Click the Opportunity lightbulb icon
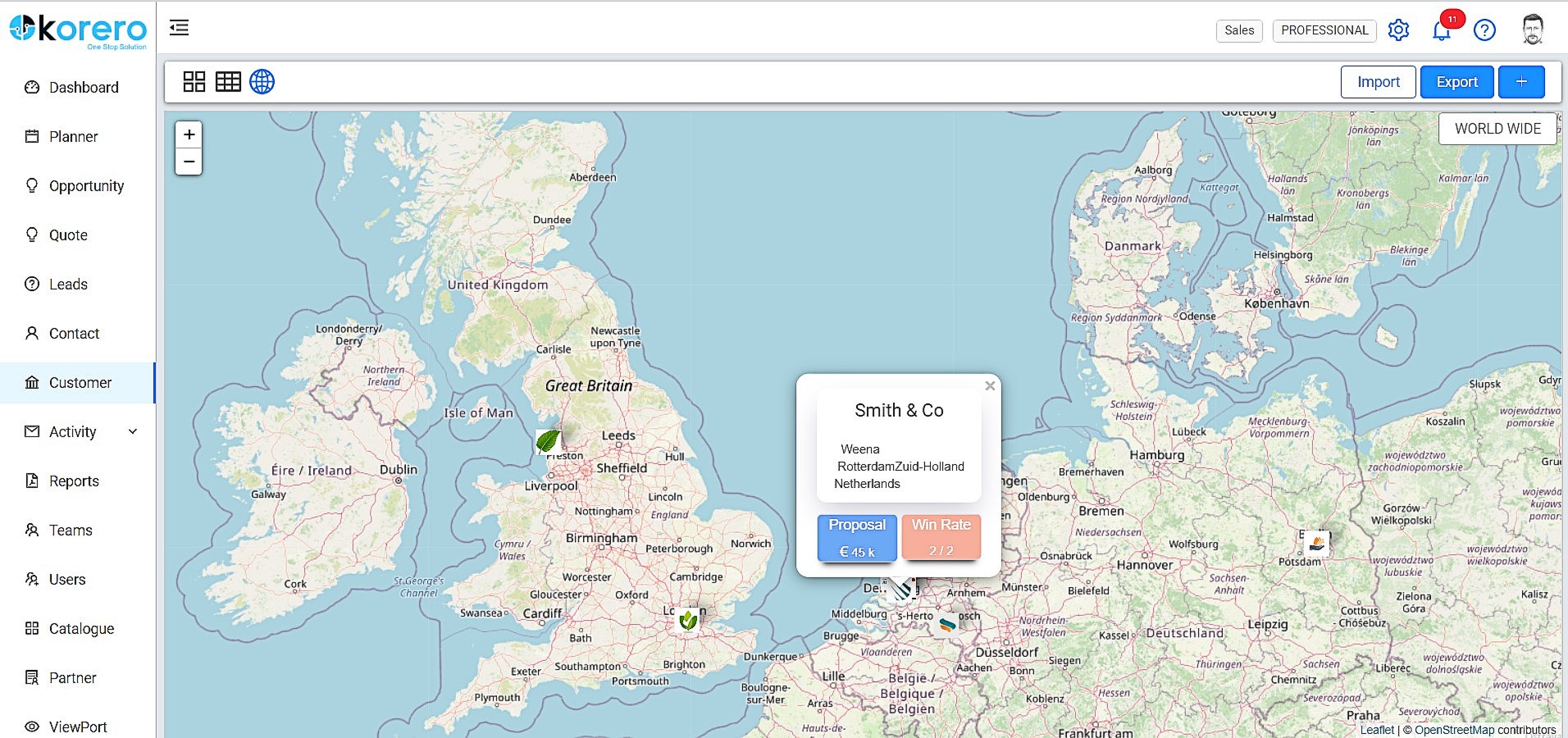This screenshot has width=1568, height=738. (x=32, y=185)
